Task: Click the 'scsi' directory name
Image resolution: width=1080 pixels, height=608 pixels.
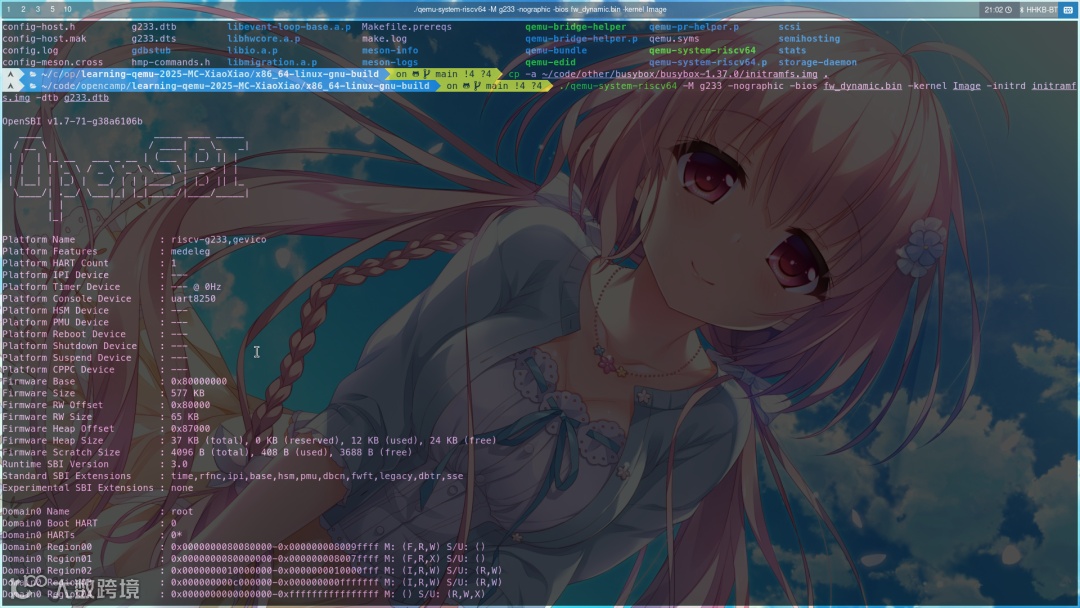Action: click(789, 27)
